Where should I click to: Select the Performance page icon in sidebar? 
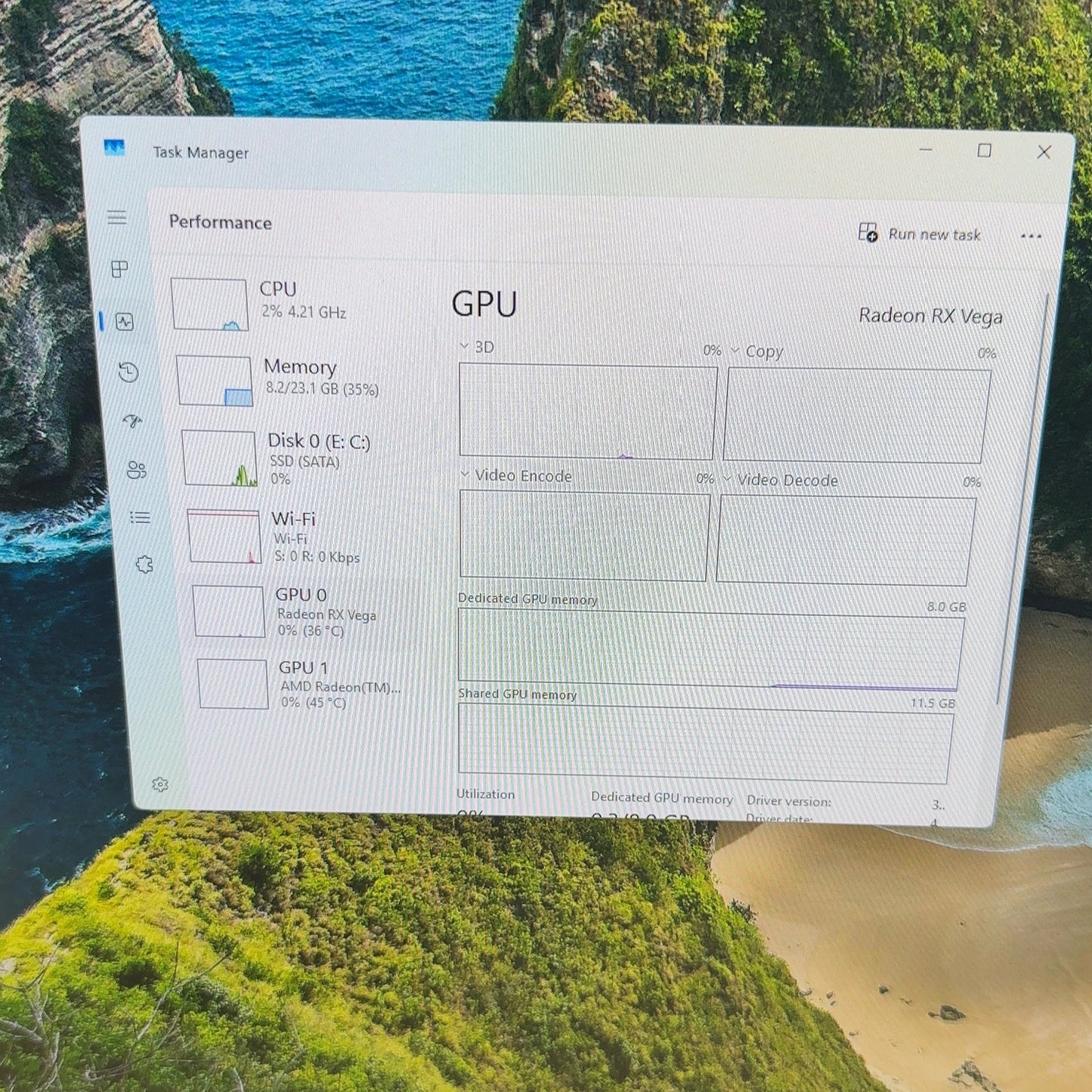[x=125, y=322]
